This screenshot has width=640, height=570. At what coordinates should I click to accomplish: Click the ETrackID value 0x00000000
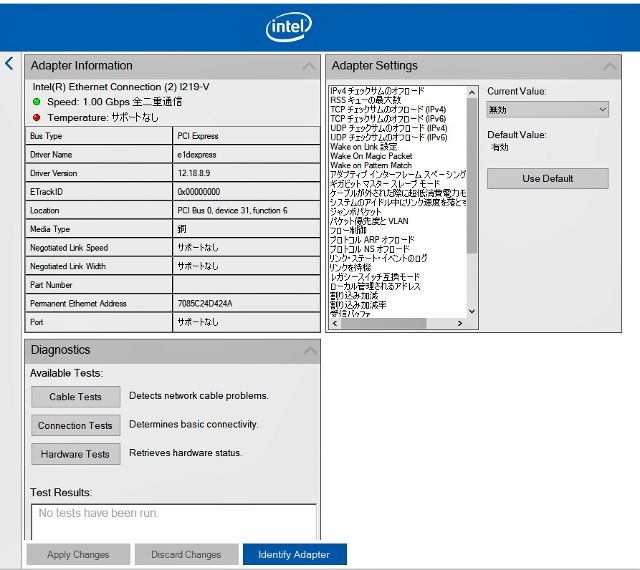pyautogui.click(x=199, y=192)
